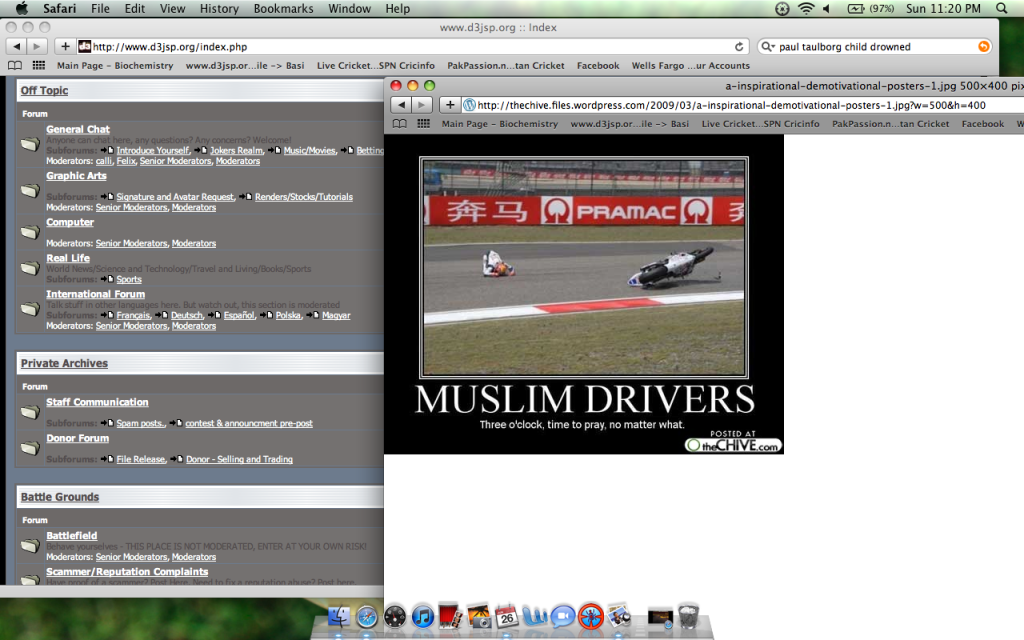This screenshot has width=1024, height=640.
Task: Click the reload button in the address bar
Action: 739,47
